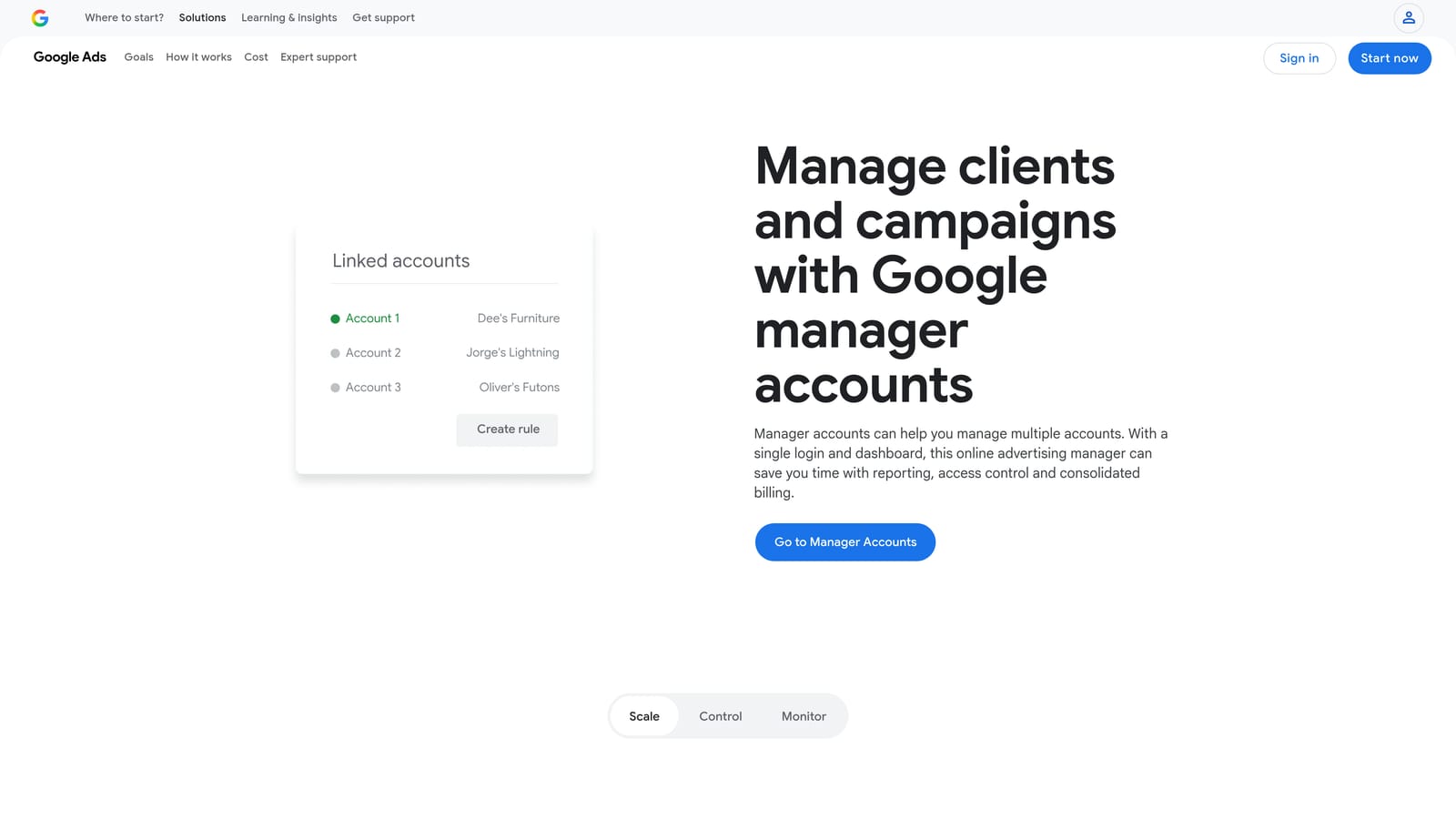1456x819 pixels.
Task: Click the Sign in button
Action: click(1299, 58)
